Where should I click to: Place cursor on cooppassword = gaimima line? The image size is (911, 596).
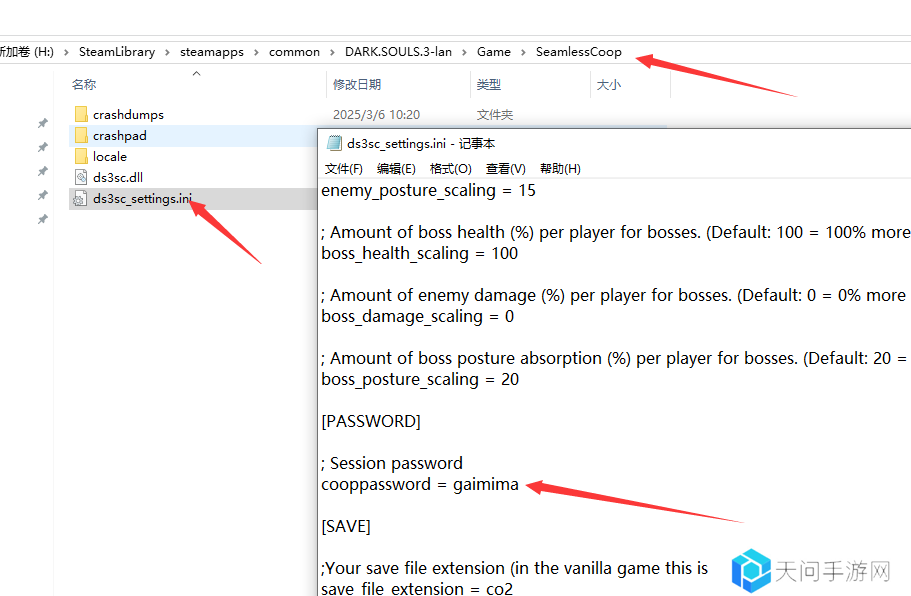click(x=420, y=484)
